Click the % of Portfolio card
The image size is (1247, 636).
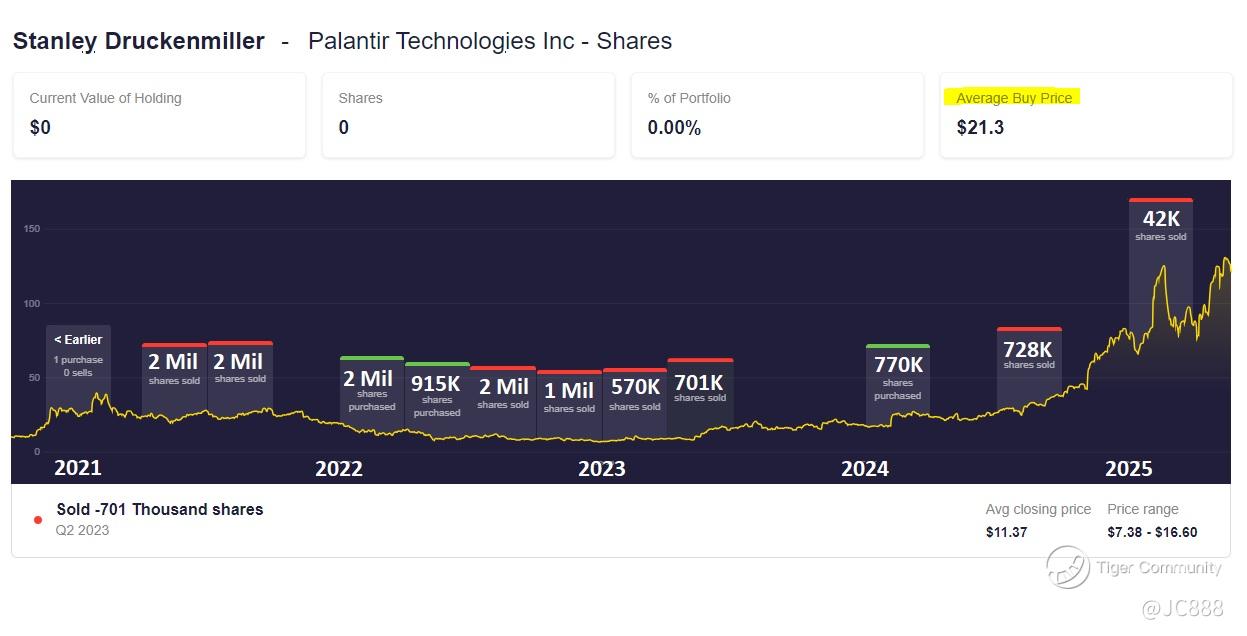(x=776, y=114)
